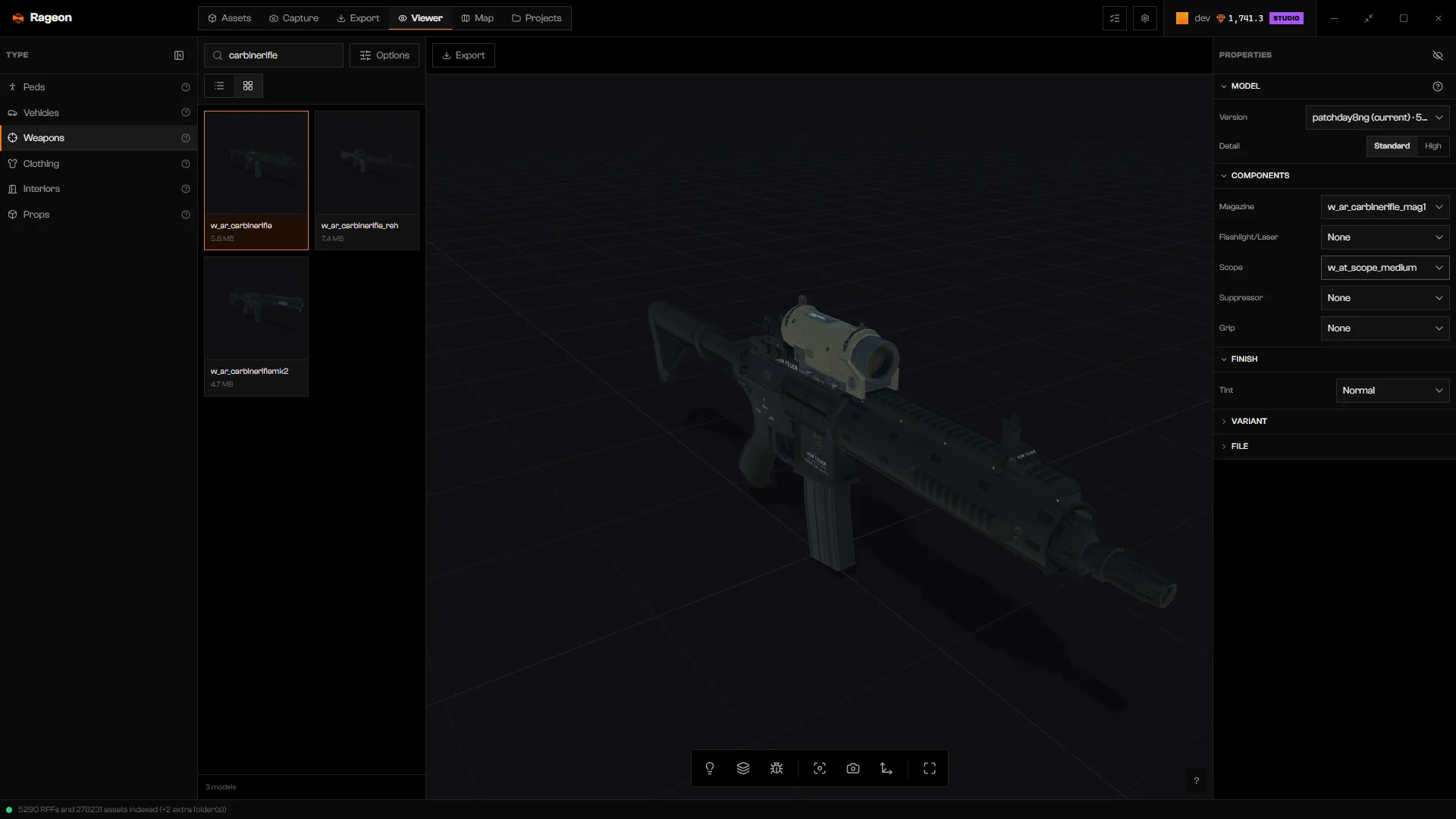The width and height of the screenshot is (1456, 819).
Task: Click the focus frame icon in viewer toolbar
Action: [x=820, y=768]
